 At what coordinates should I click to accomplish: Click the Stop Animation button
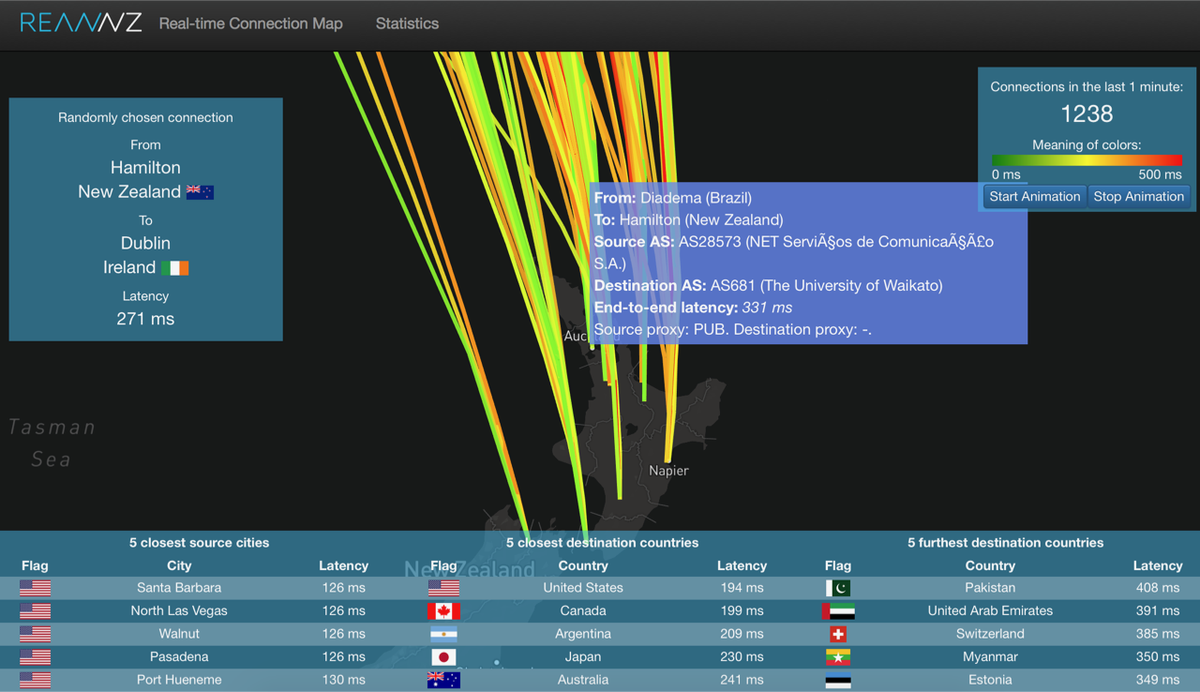pyautogui.click(x=1138, y=196)
